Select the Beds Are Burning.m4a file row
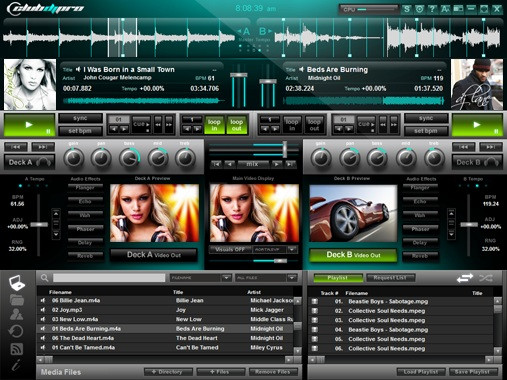507x380 pixels. [x=165, y=329]
